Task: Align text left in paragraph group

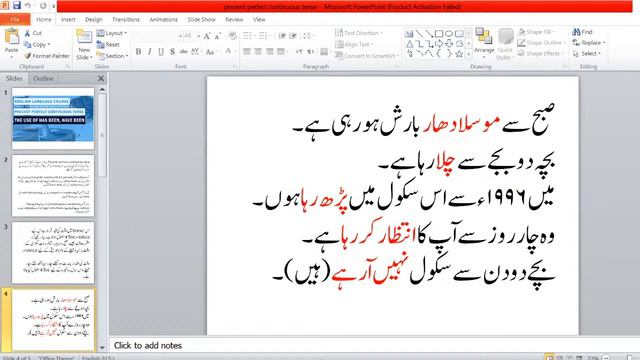Action: [247, 51]
